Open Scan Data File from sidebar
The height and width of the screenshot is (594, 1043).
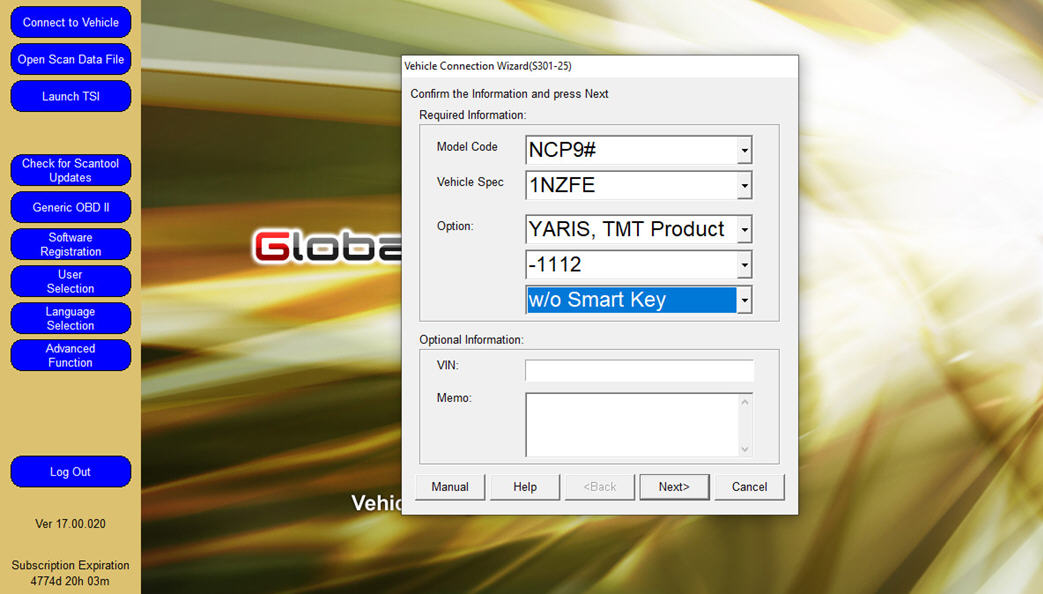(71, 59)
